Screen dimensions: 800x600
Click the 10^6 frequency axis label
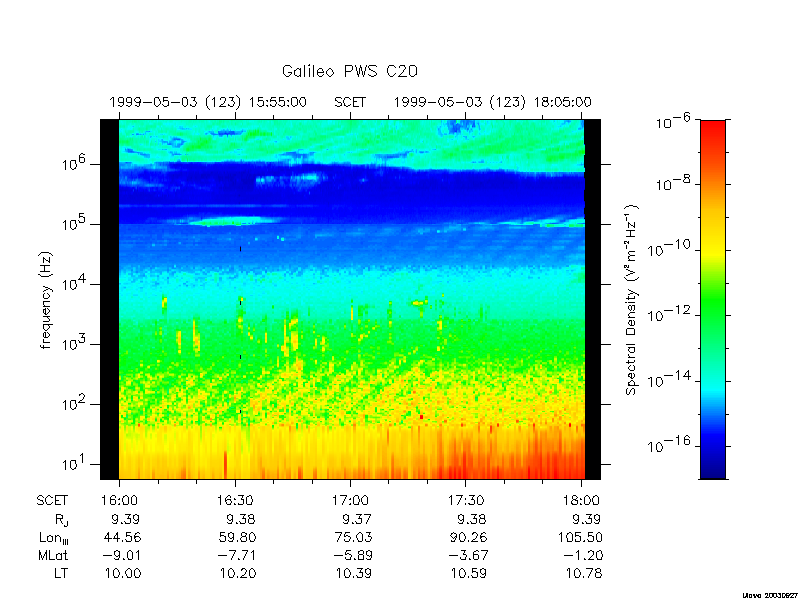point(76,163)
